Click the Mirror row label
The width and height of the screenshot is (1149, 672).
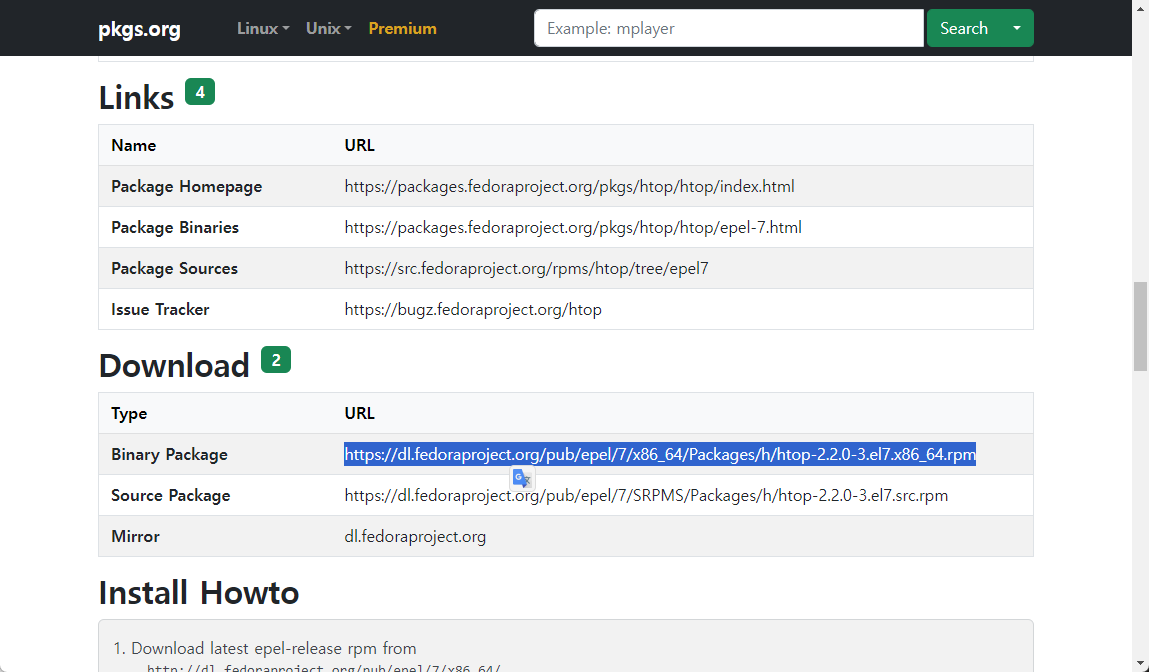(x=136, y=536)
